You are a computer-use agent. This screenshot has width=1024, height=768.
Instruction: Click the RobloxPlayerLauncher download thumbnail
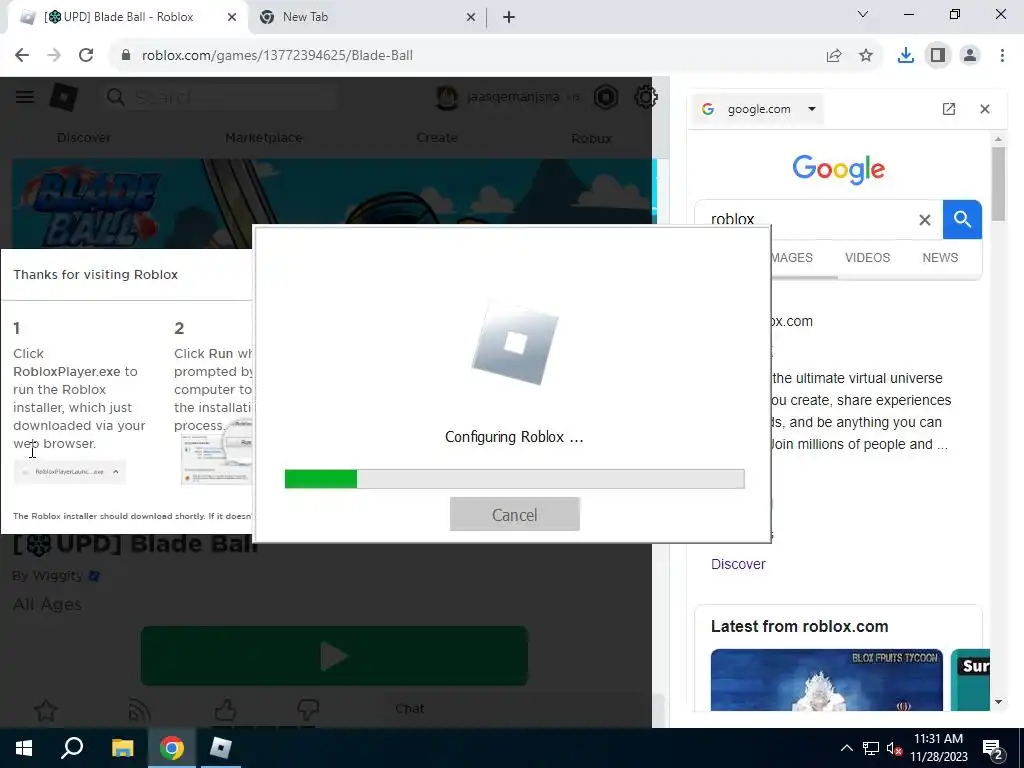[x=70, y=472]
